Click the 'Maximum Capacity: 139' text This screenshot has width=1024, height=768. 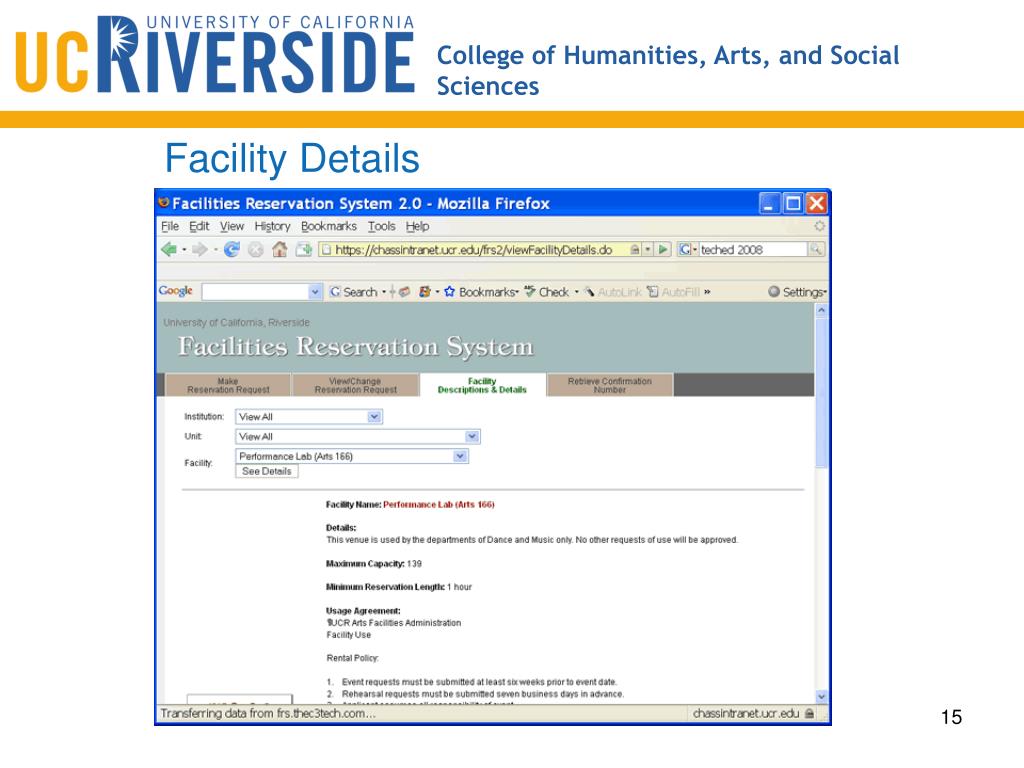(374, 564)
